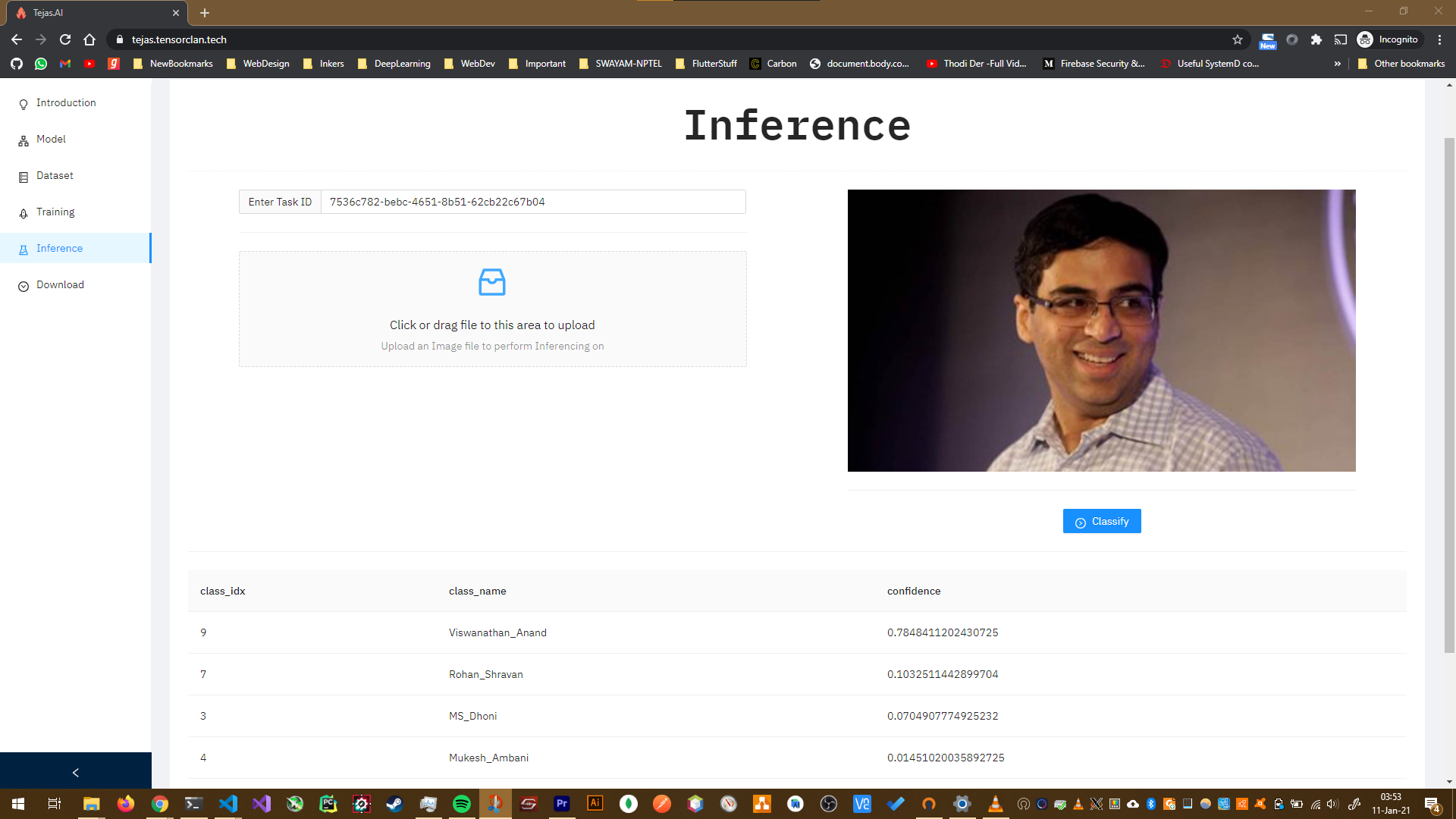1456x819 pixels.
Task: Open the Chrome three-dot menu
Action: click(1439, 39)
